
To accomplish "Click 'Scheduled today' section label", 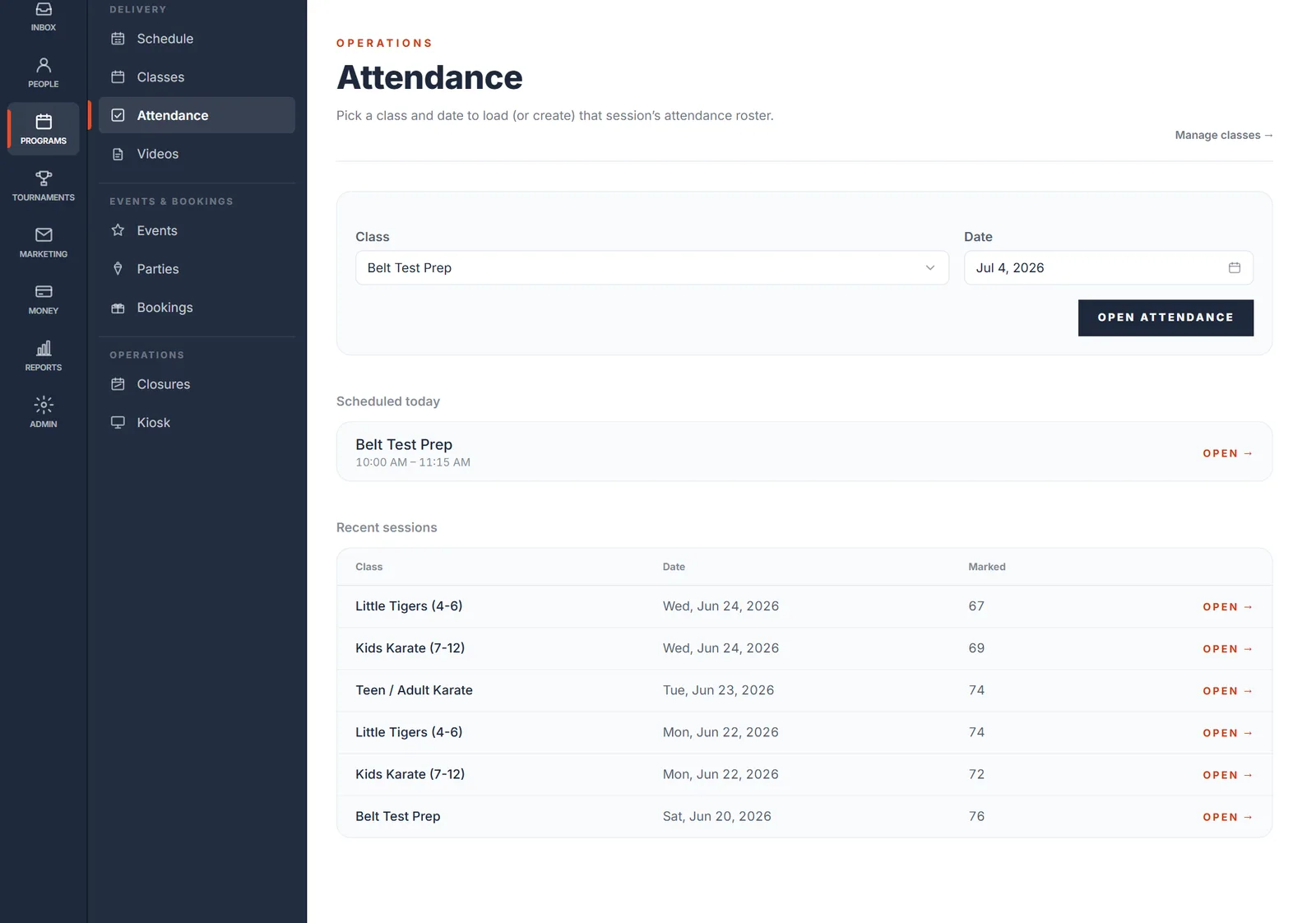I will (x=388, y=401).
